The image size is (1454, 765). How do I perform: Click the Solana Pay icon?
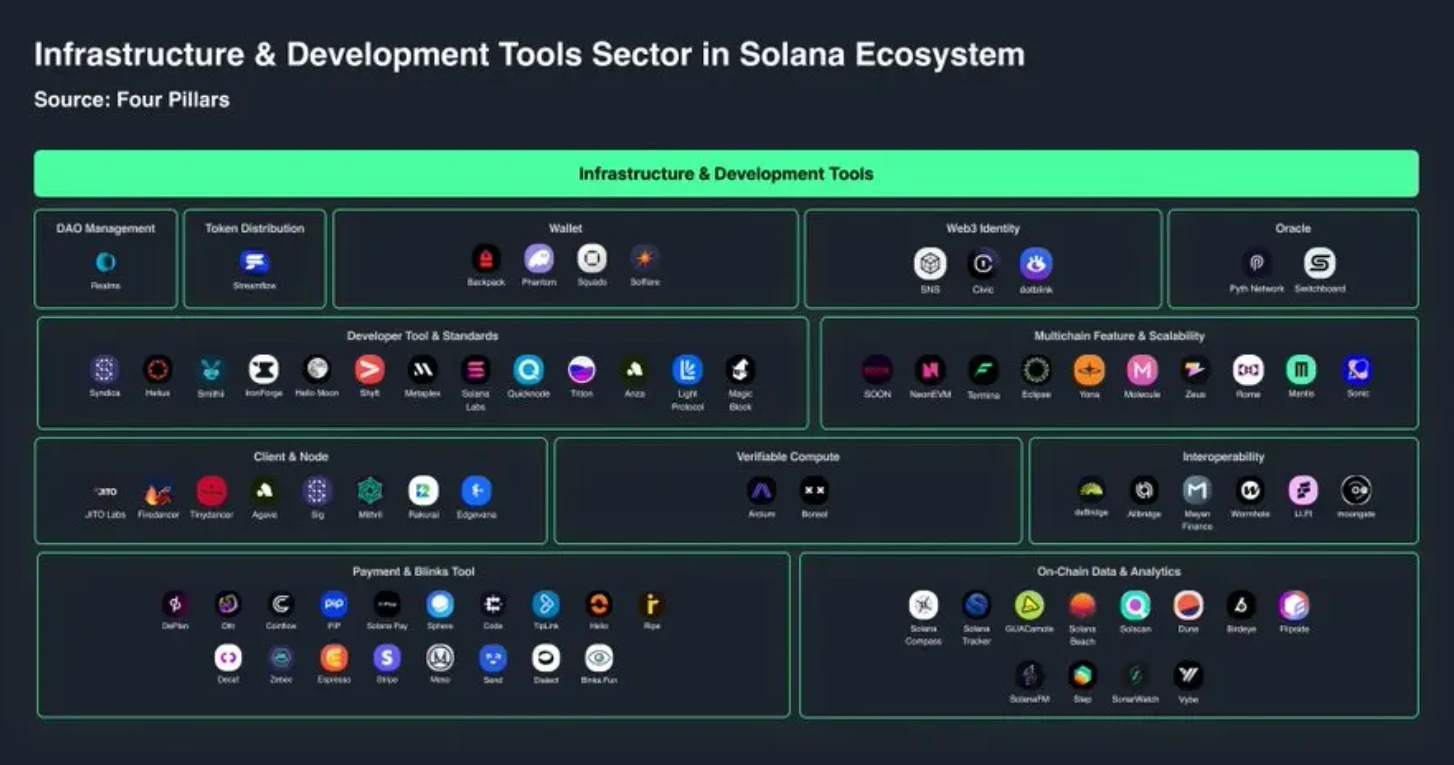point(387,605)
